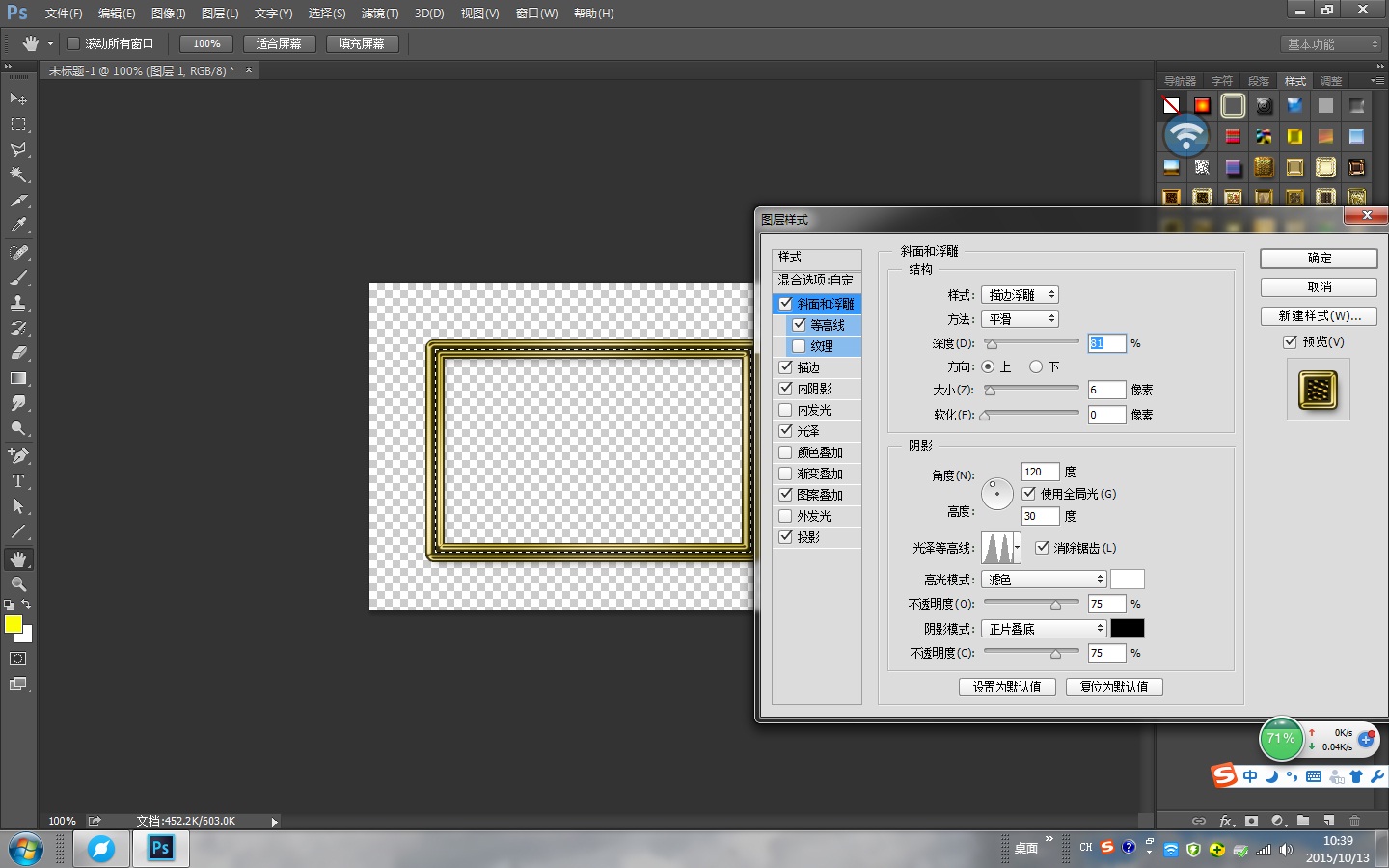Switch to the 字符 panel tab
Viewport: 1389px width, 868px height.
tap(1221, 80)
